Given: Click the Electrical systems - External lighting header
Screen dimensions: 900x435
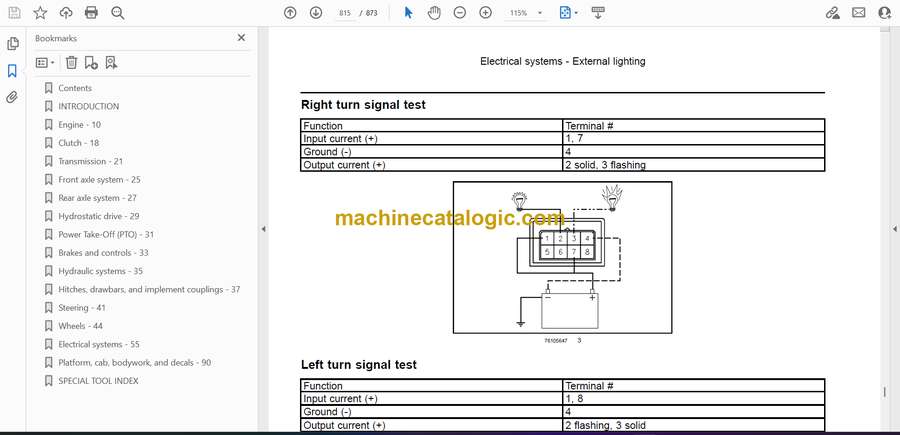Looking at the screenshot, I should (562, 61).
